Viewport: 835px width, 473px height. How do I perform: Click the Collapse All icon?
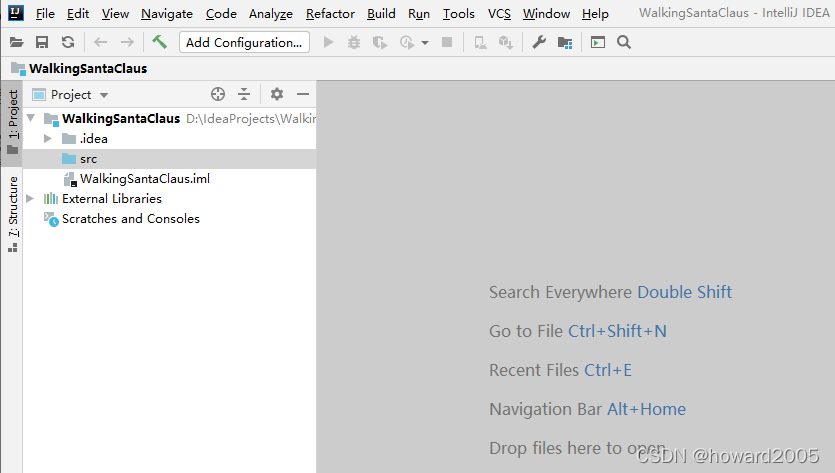click(x=244, y=94)
